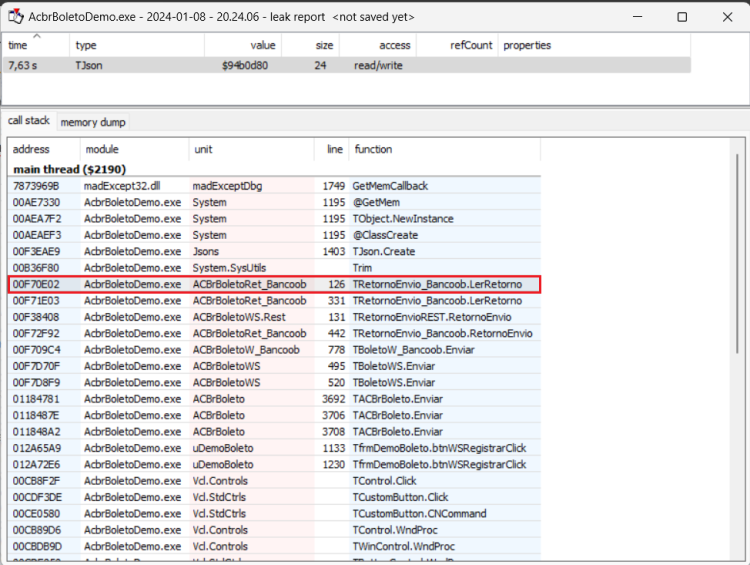Select the highlighted LerRetorno line 126 row

click(x=274, y=284)
